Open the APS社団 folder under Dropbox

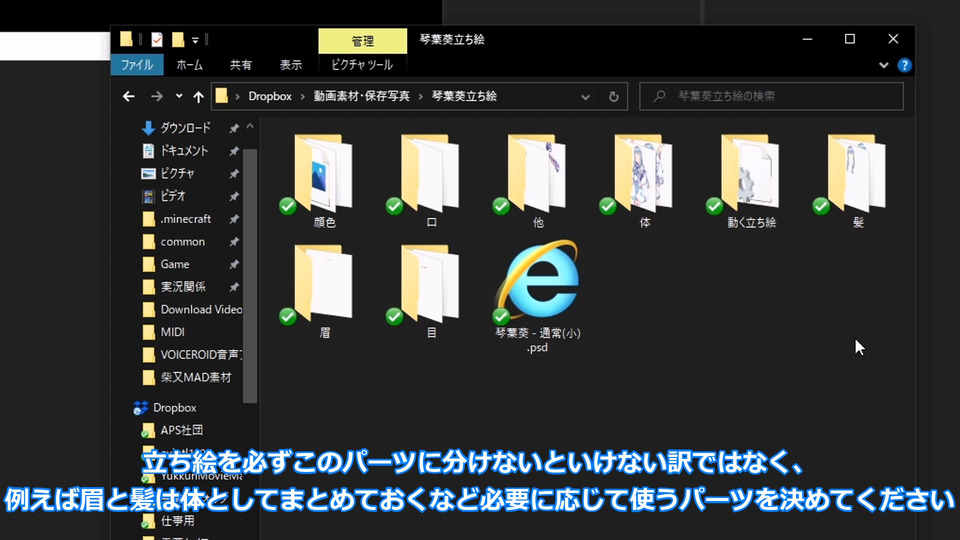coord(181,430)
